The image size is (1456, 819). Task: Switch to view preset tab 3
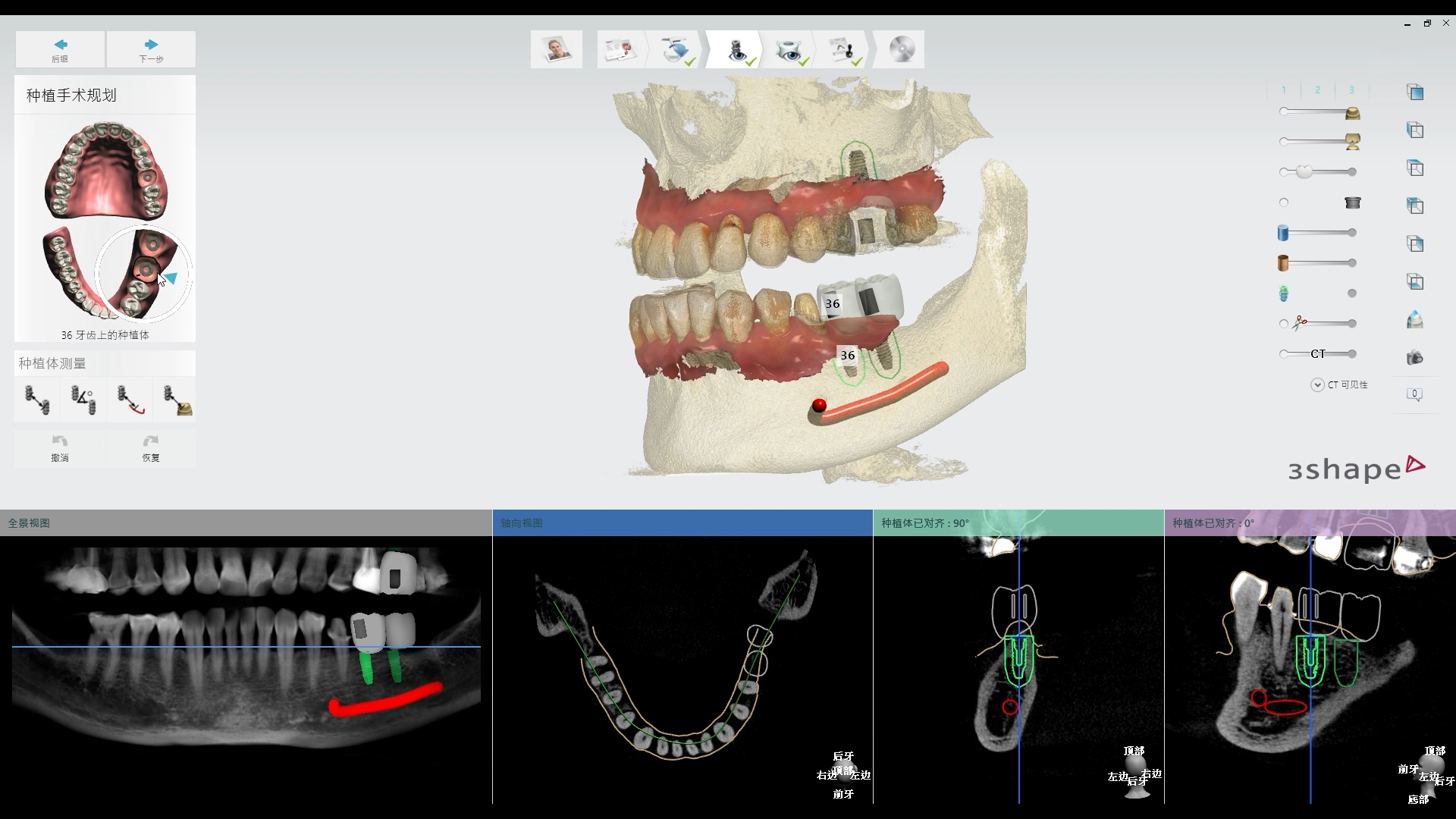(1351, 90)
